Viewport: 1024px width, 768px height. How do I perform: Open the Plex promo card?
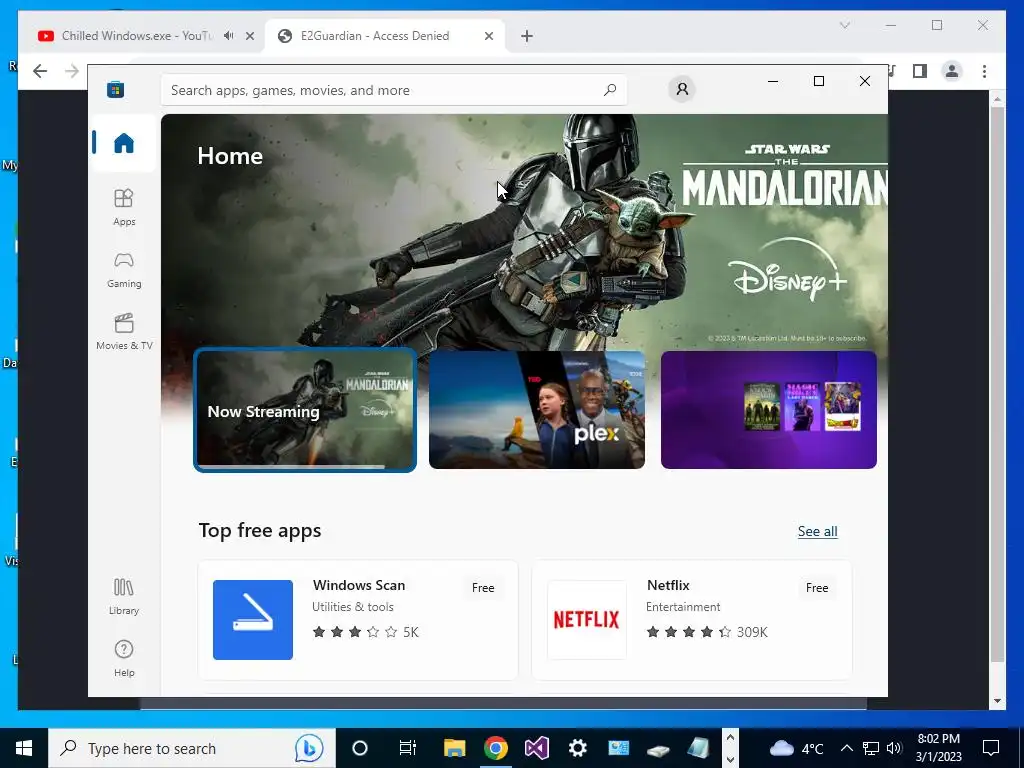[537, 409]
